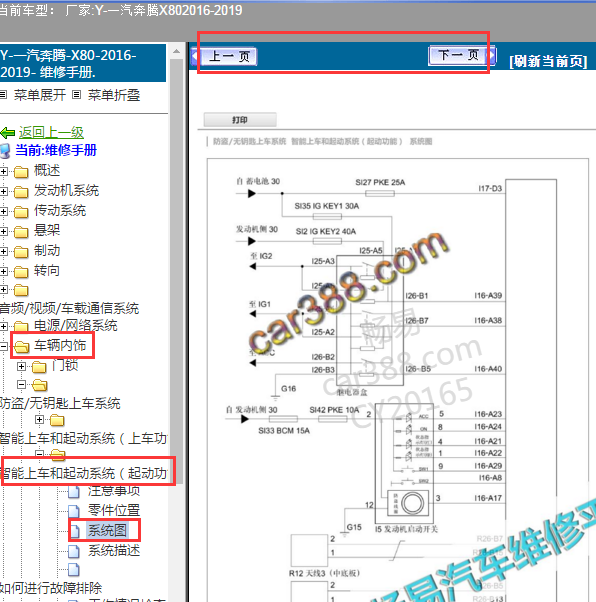Expand the 传动系统 tree node
Image resolution: width=596 pixels, height=602 pixels.
coord(3,211)
